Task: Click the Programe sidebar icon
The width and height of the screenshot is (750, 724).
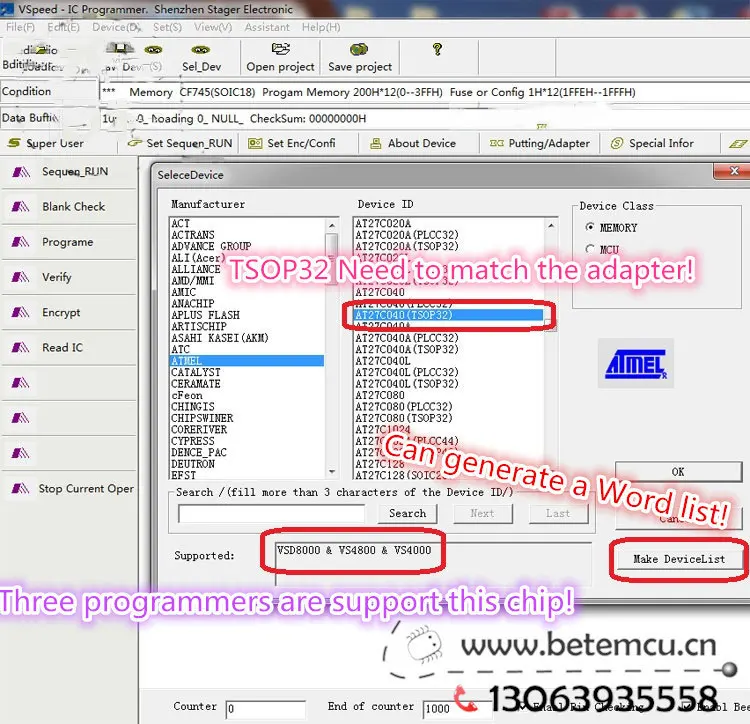Action: pyautogui.click(x=21, y=242)
